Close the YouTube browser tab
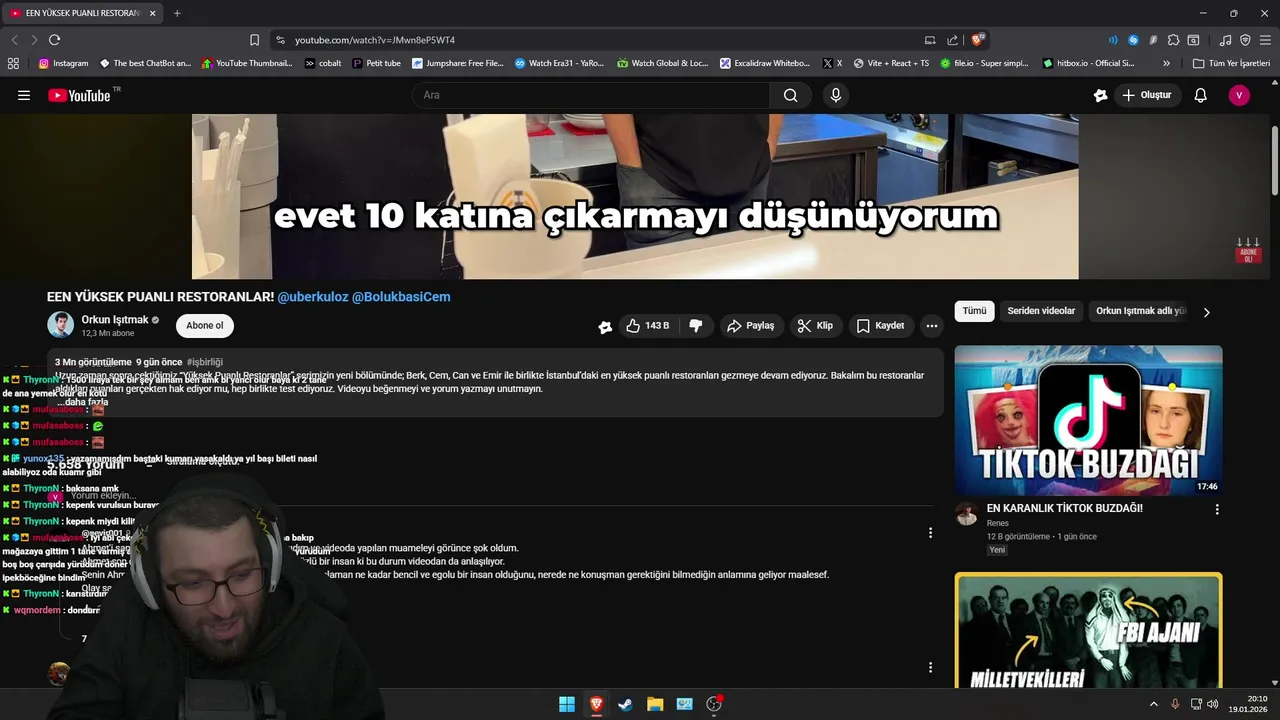 152,13
